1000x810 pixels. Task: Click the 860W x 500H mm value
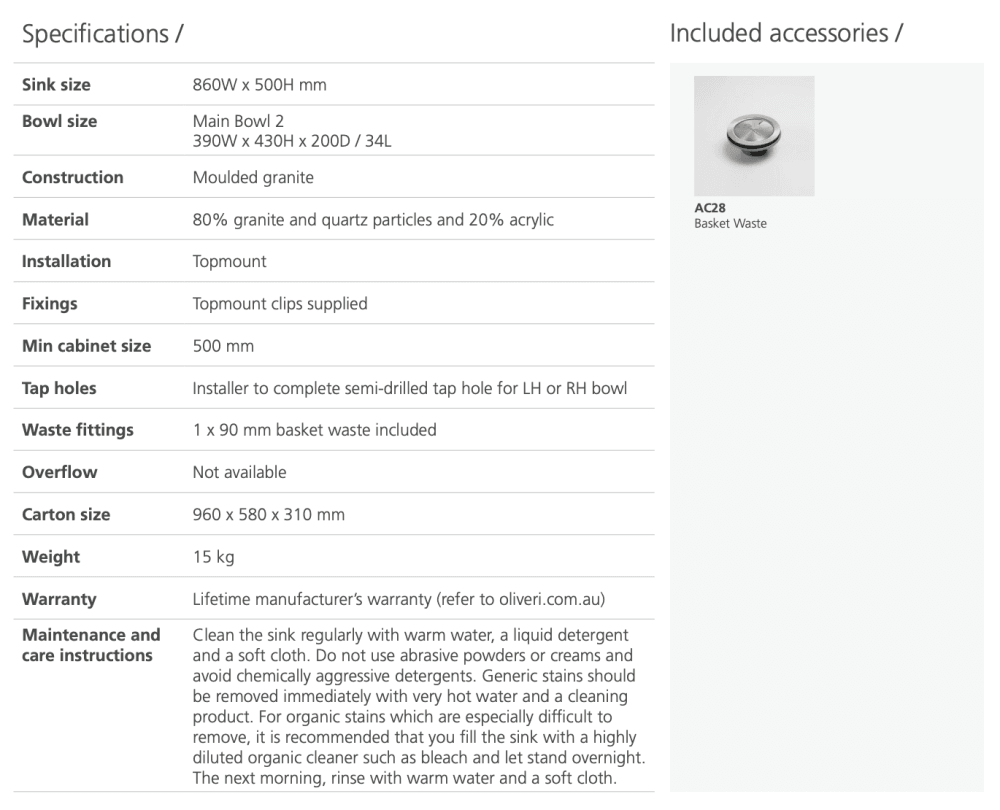coord(259,85)
